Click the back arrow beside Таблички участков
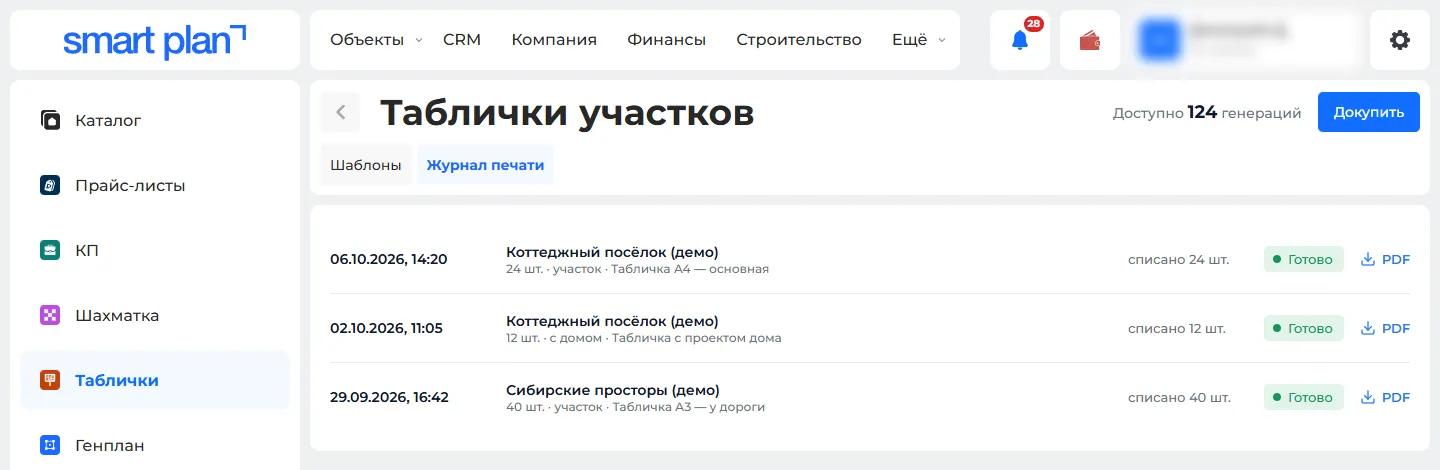Image resolution: width=1440 pixels, height=470 pixels. [340, 112]
